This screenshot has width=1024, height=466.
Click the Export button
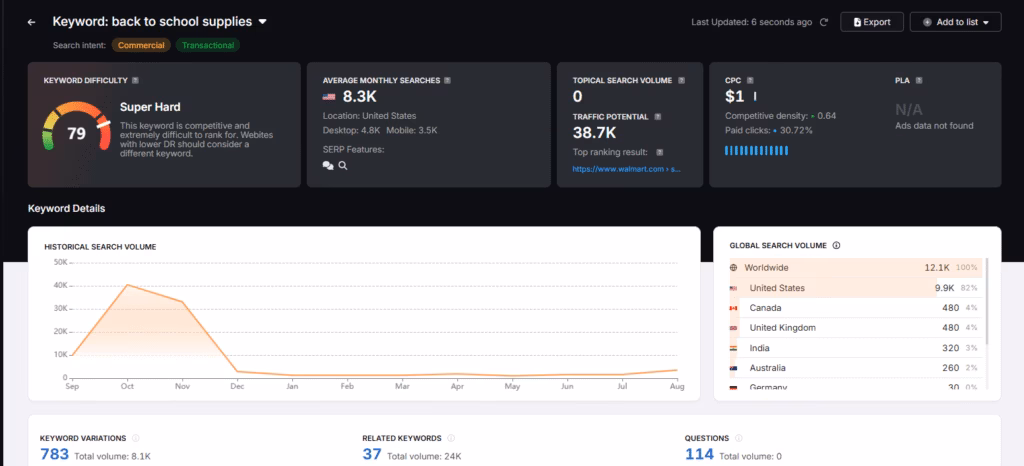pyautogui.click(x=872, y=22)
